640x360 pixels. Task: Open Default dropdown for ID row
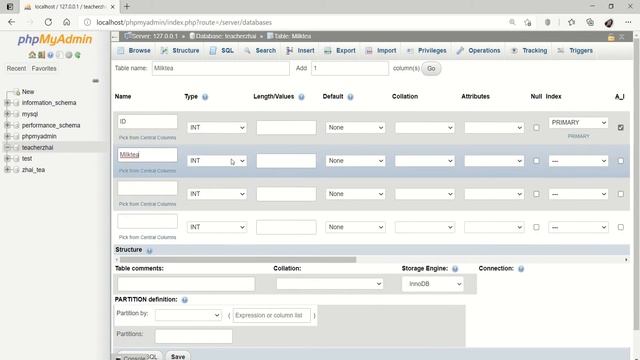(355, 128)
